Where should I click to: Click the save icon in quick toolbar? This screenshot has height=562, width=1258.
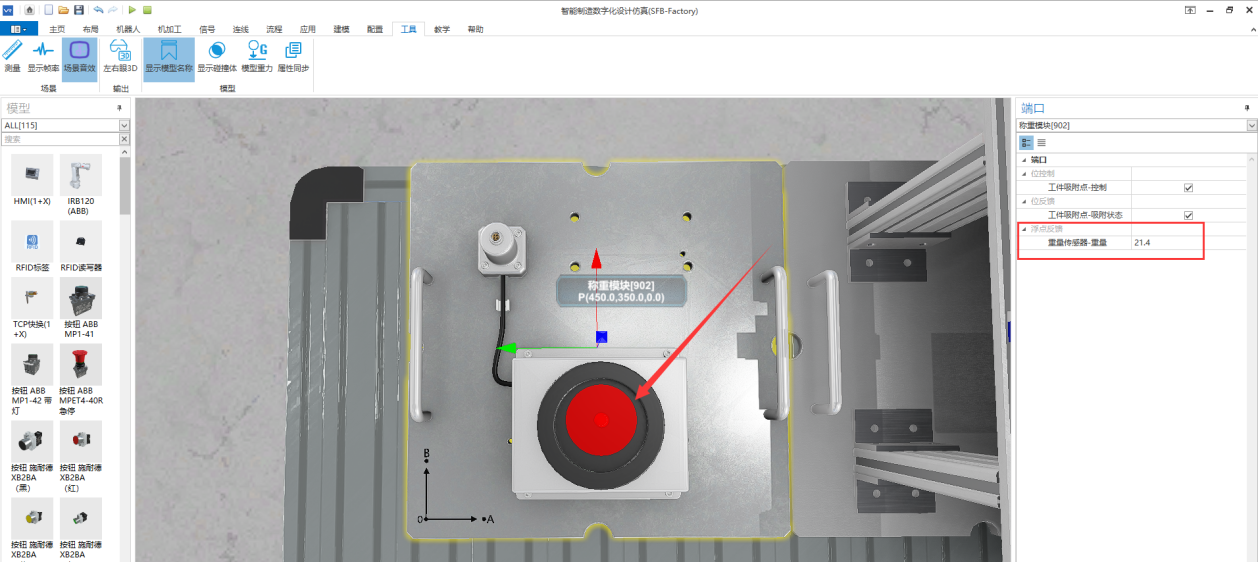(79, 9)
